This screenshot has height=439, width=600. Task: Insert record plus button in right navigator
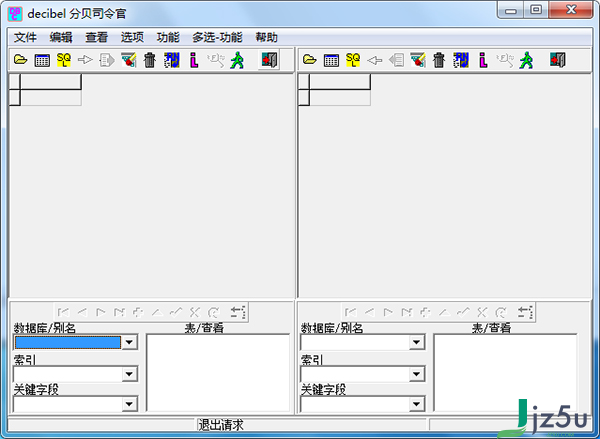tap(425, 312)
